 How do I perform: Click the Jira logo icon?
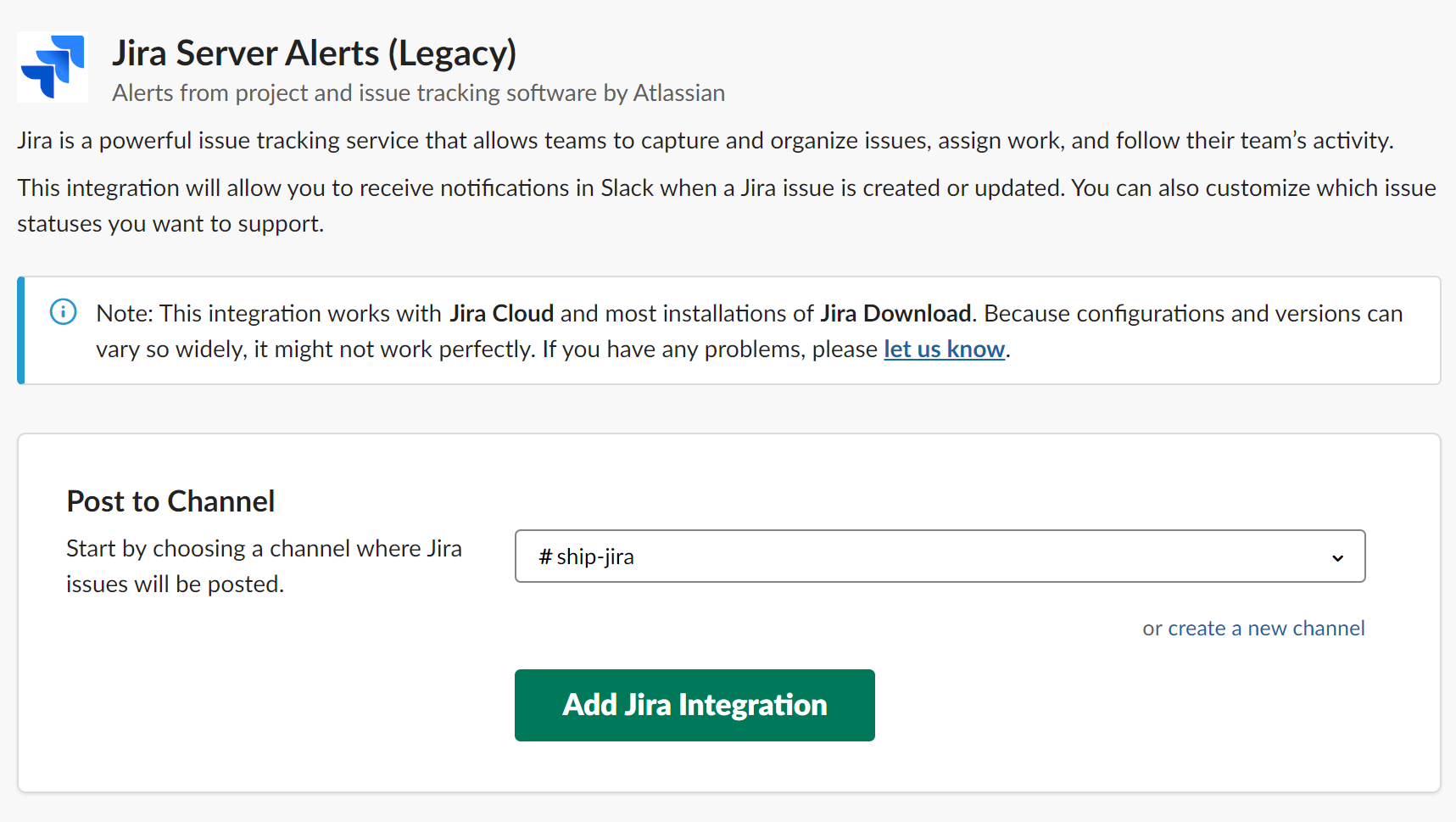[x=53, y=67]
